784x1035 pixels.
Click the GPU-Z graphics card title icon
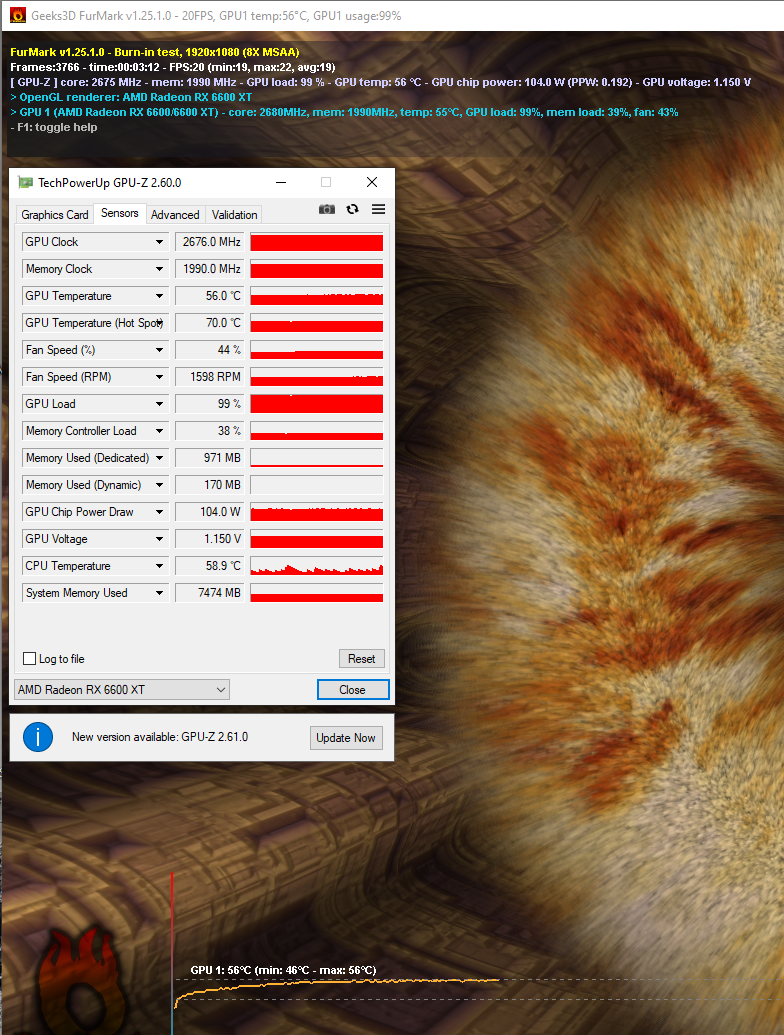(25, 183)
